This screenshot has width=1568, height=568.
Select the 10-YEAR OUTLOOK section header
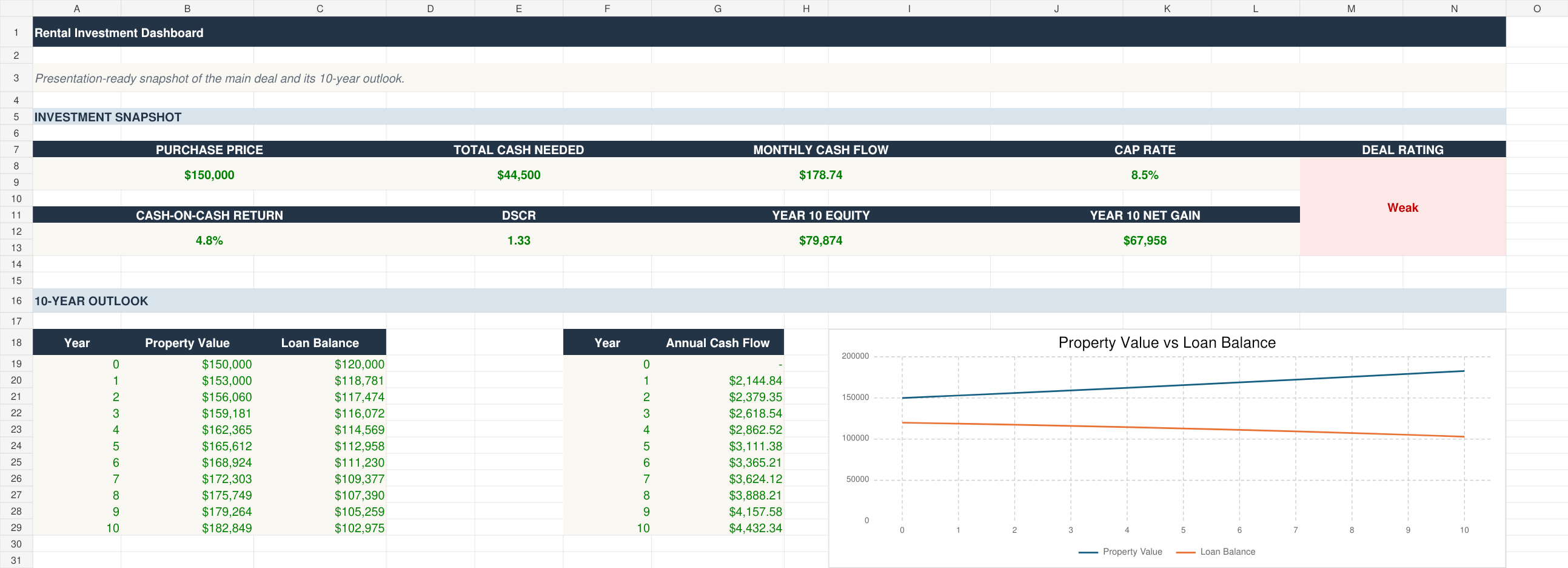[x=769, y=301]
